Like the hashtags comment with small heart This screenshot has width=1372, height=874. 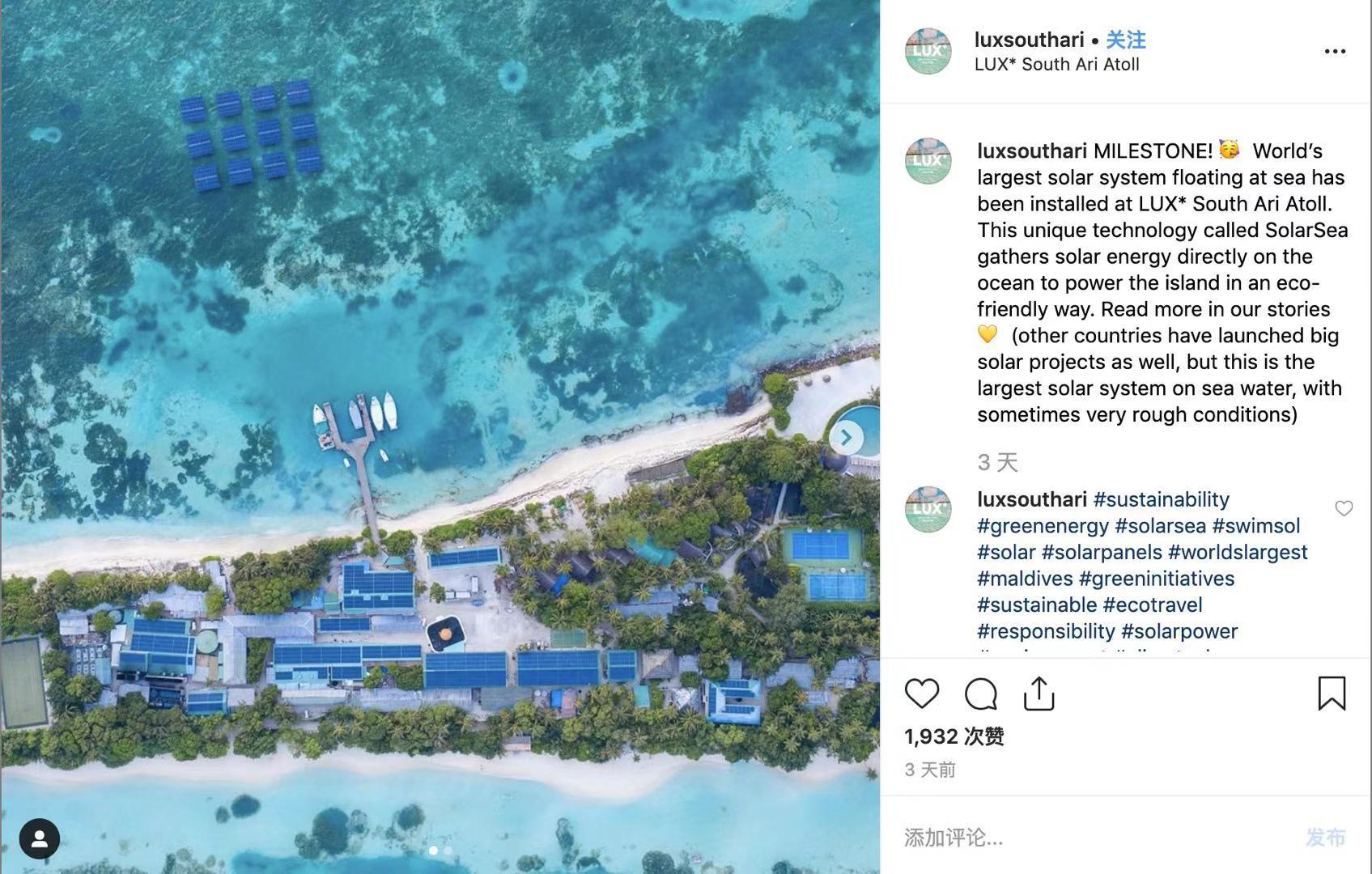(1344, 508)
